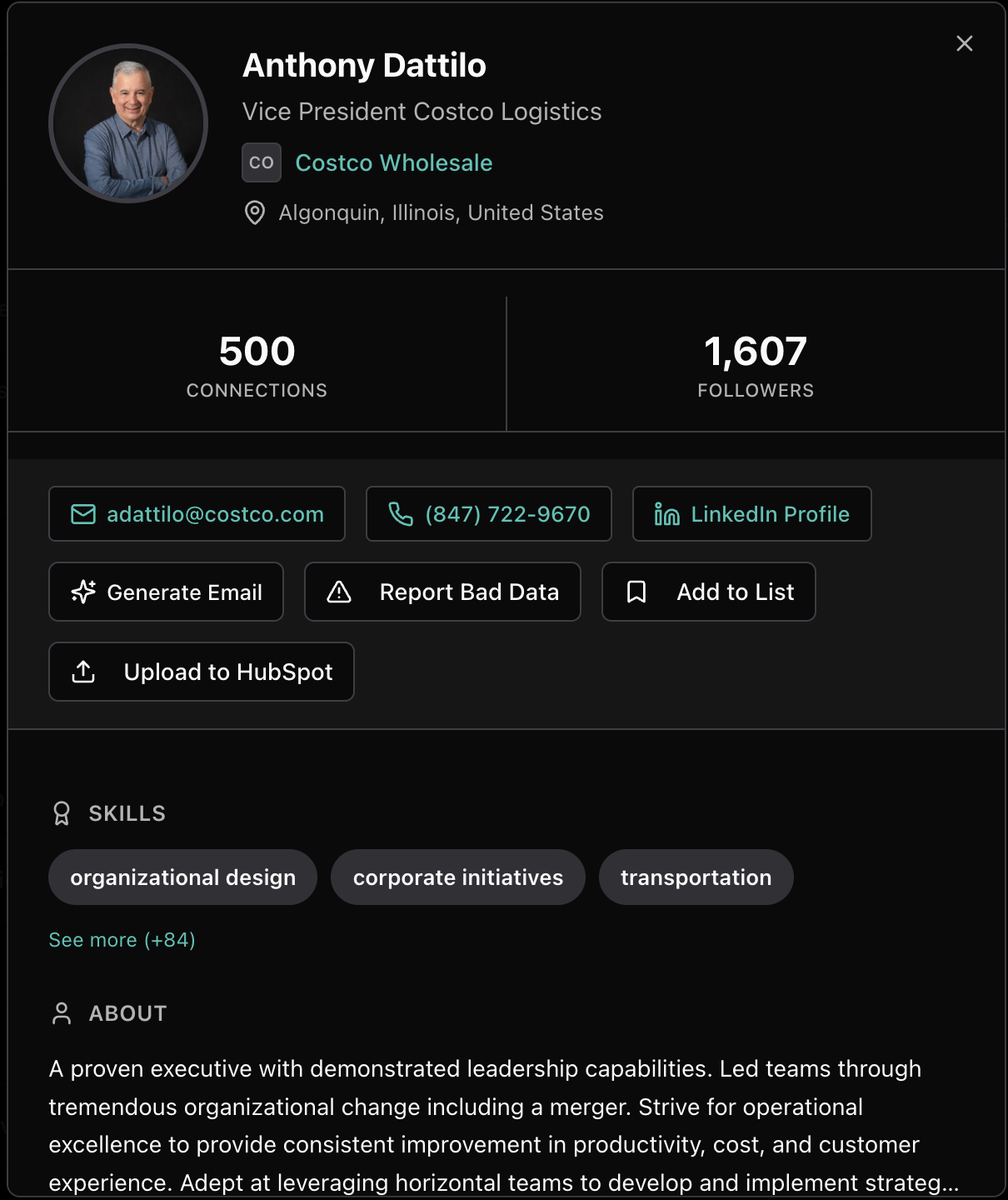Click the upload arrow icon for HubSpot

point(83,672)
